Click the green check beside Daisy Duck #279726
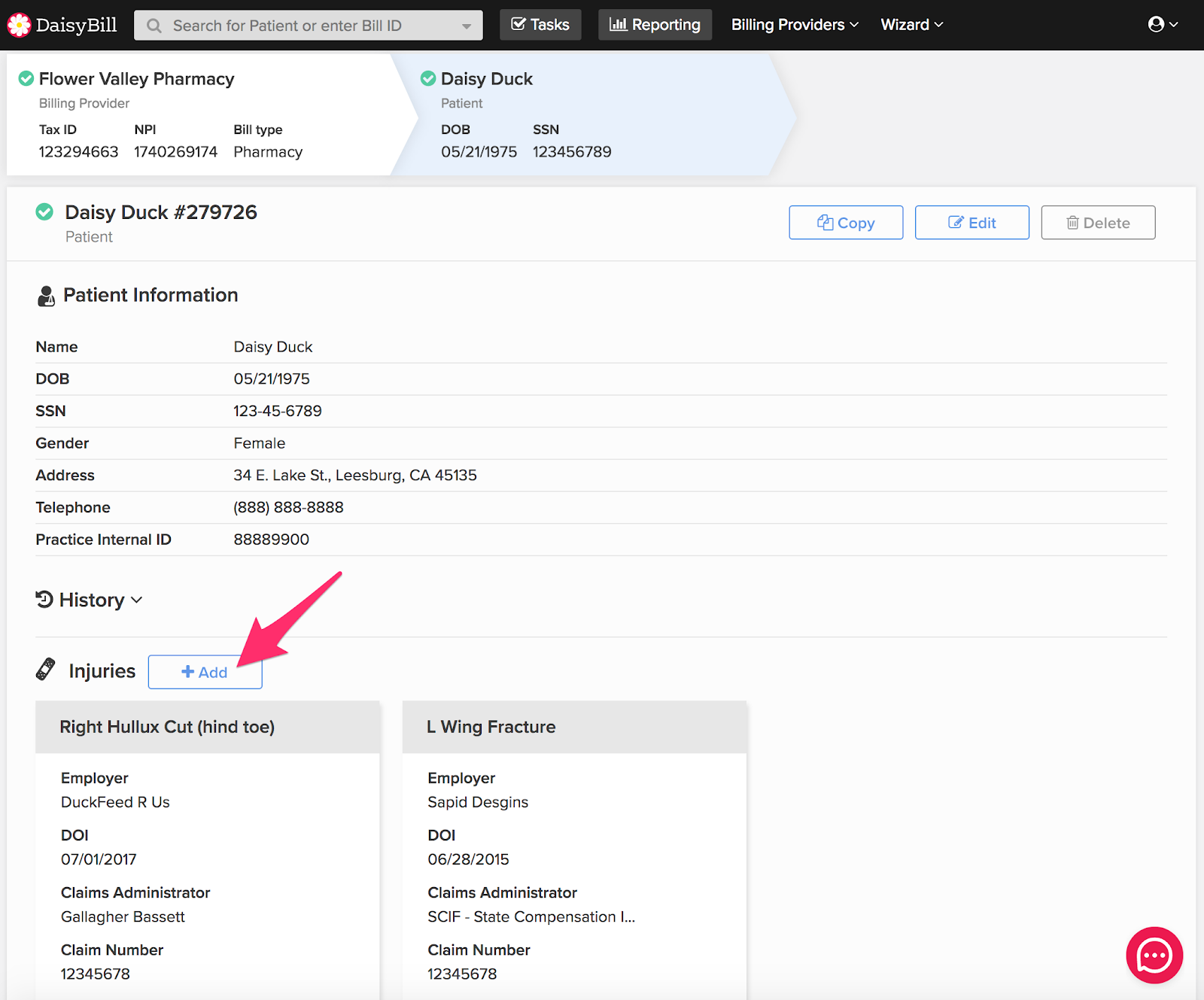The height and width of the screenshot is (1000, 1204). 44,212
